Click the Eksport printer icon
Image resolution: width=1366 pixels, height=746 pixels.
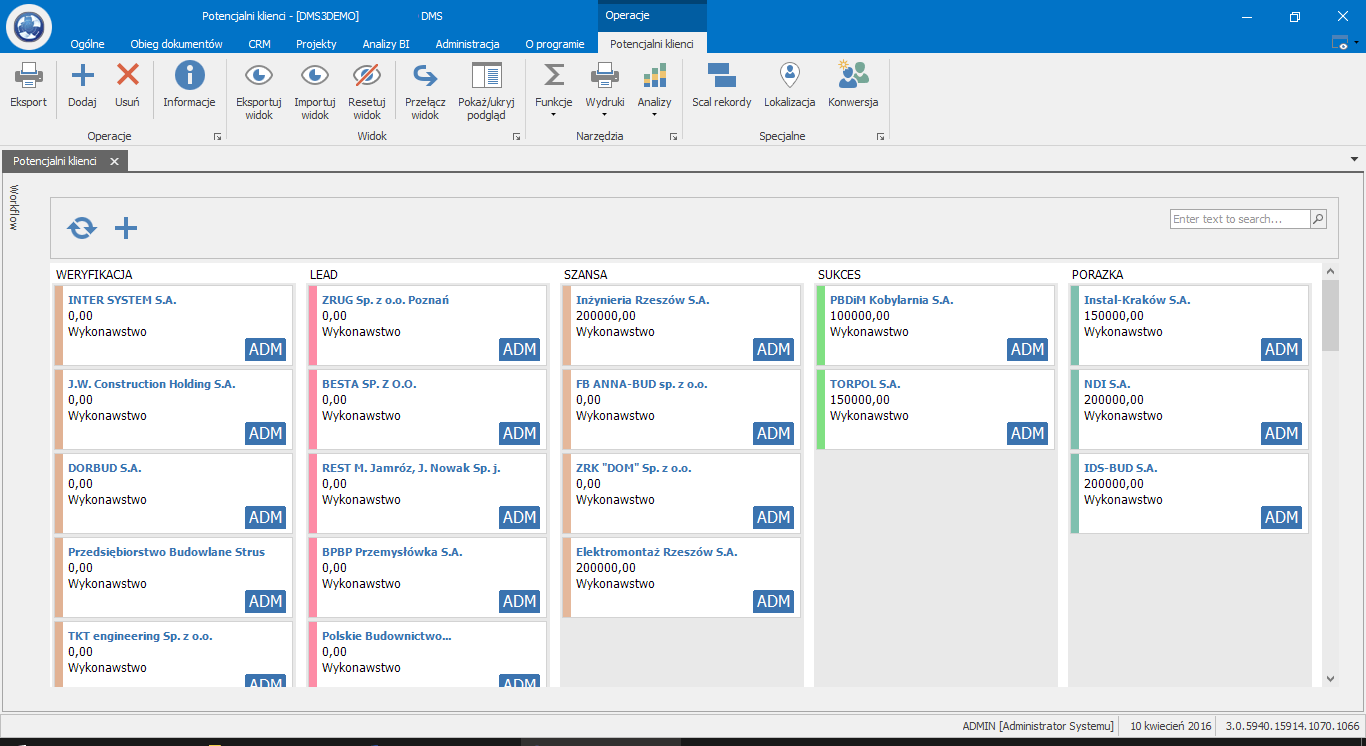[28, 75]
